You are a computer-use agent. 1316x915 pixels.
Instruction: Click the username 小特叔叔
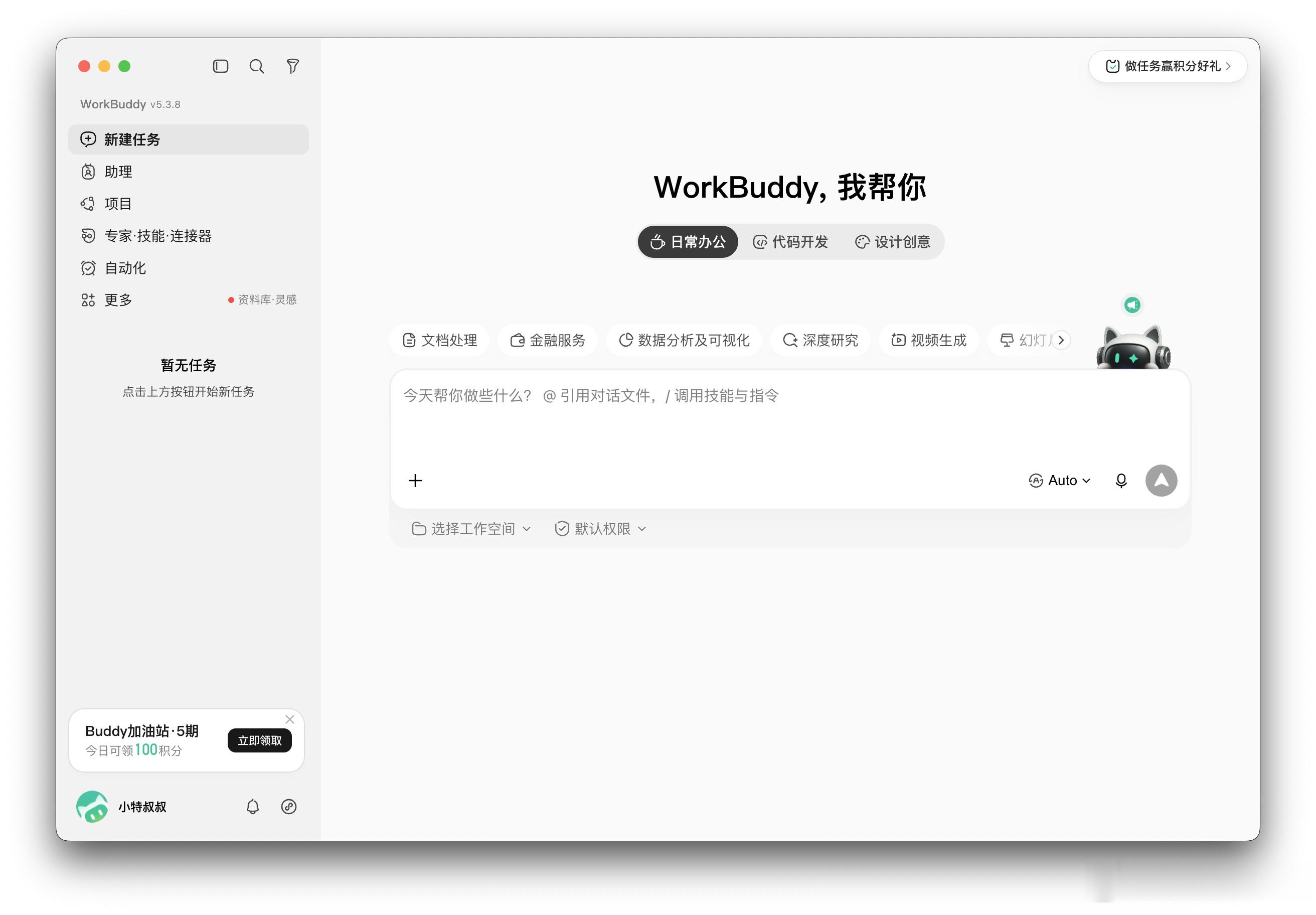(x=142, y=807)
